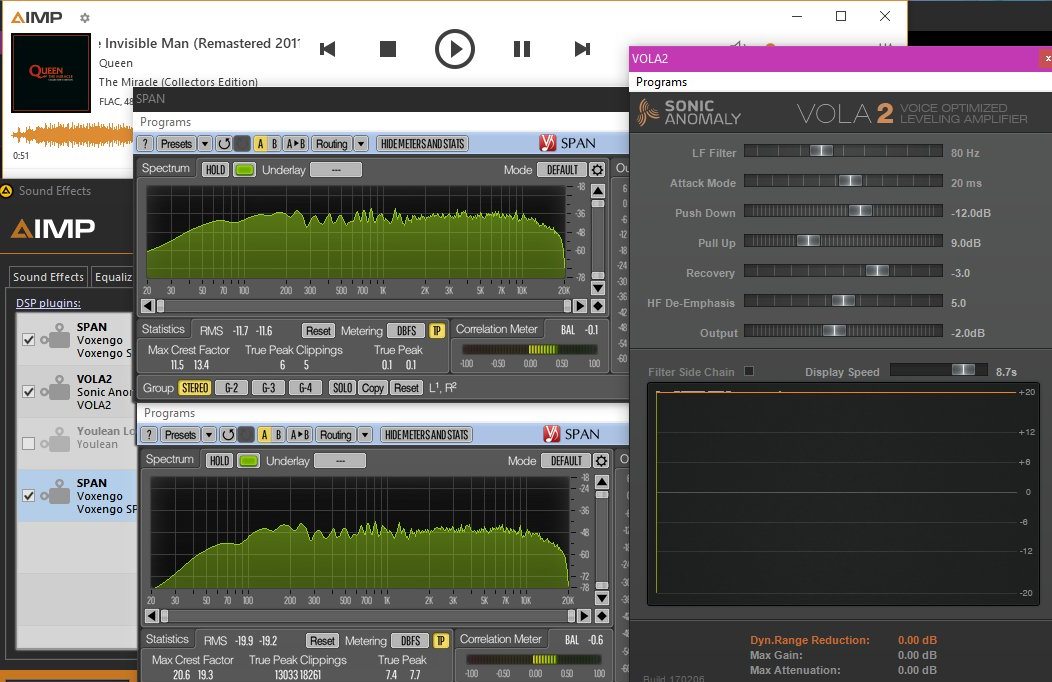Expand Routing dropdown arrow in upper SPAN
Image resolution: width=1052 pixels, height=682 pixels.
point(361,144)
